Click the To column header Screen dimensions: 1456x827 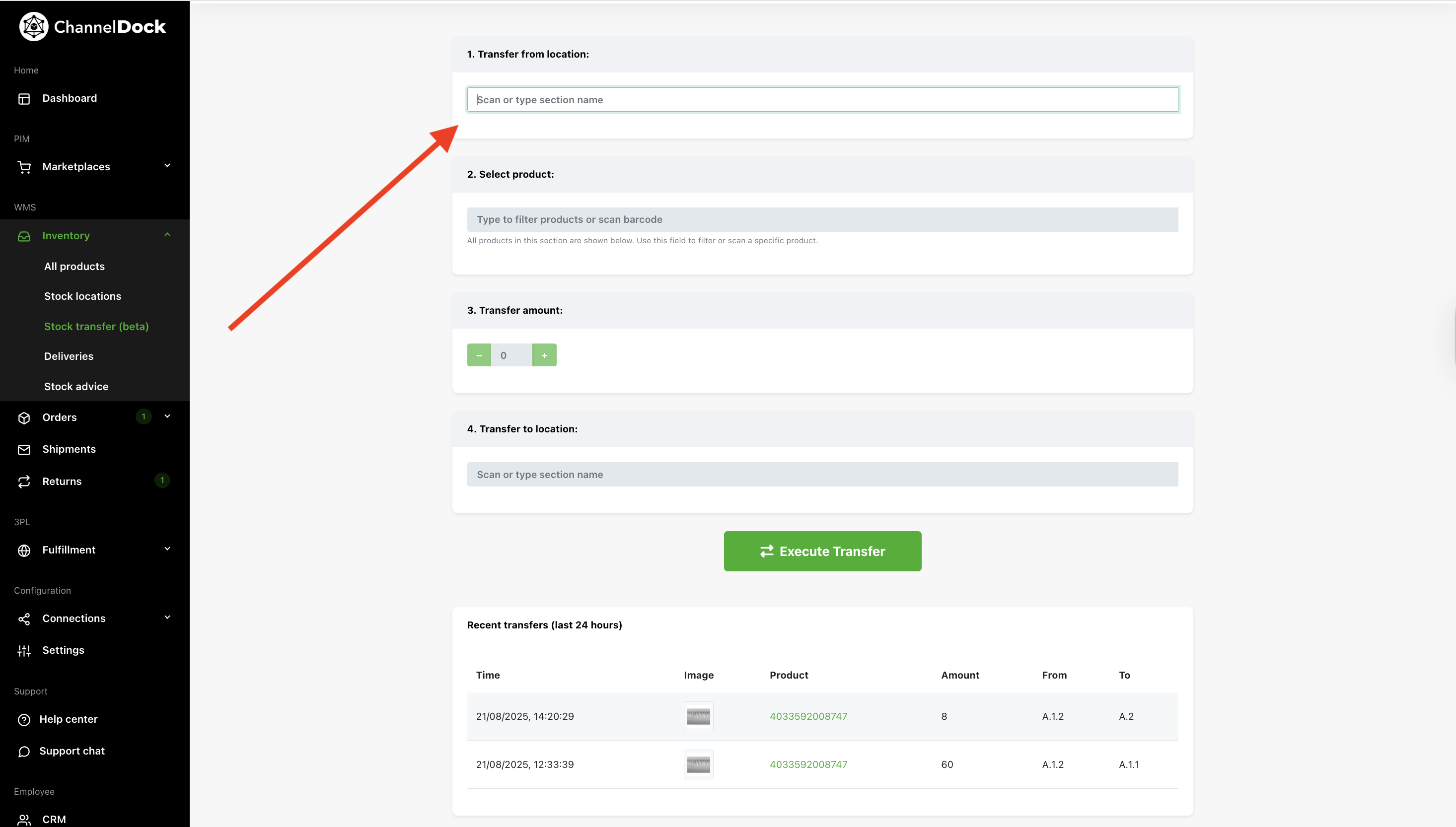1124,675
